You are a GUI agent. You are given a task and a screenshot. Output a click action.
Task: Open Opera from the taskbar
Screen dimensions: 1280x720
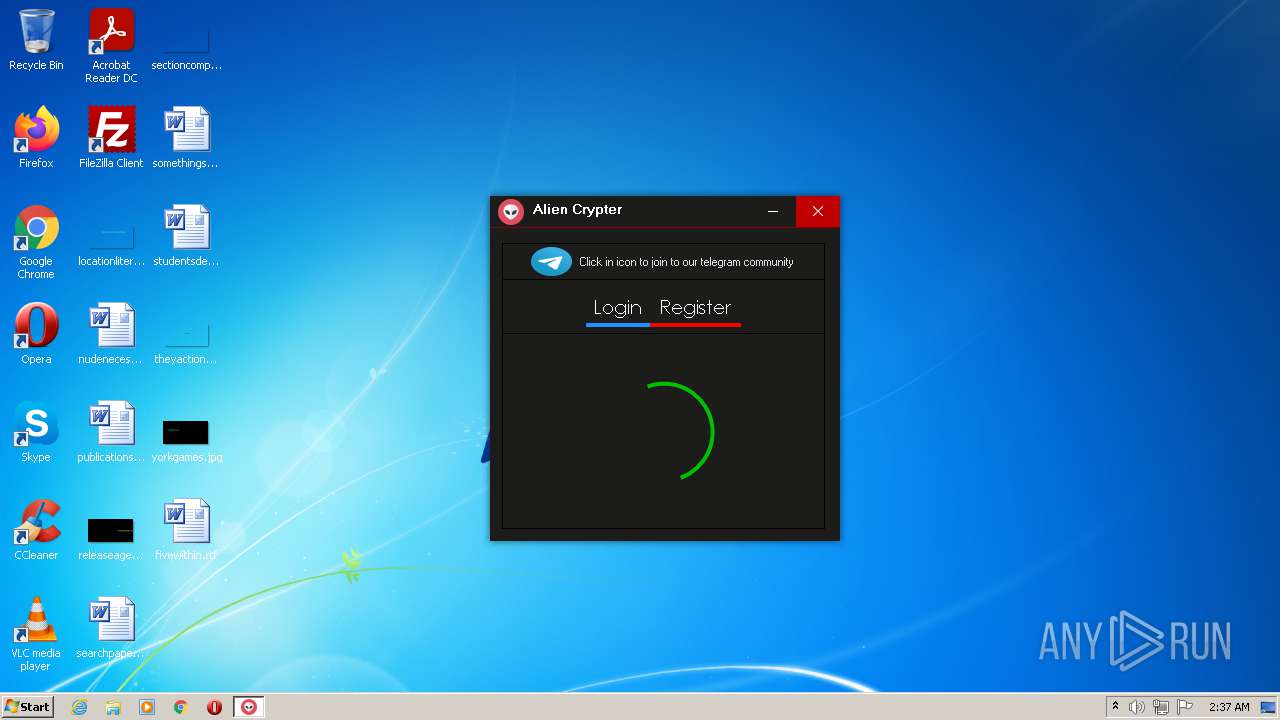tap(214, 707)
